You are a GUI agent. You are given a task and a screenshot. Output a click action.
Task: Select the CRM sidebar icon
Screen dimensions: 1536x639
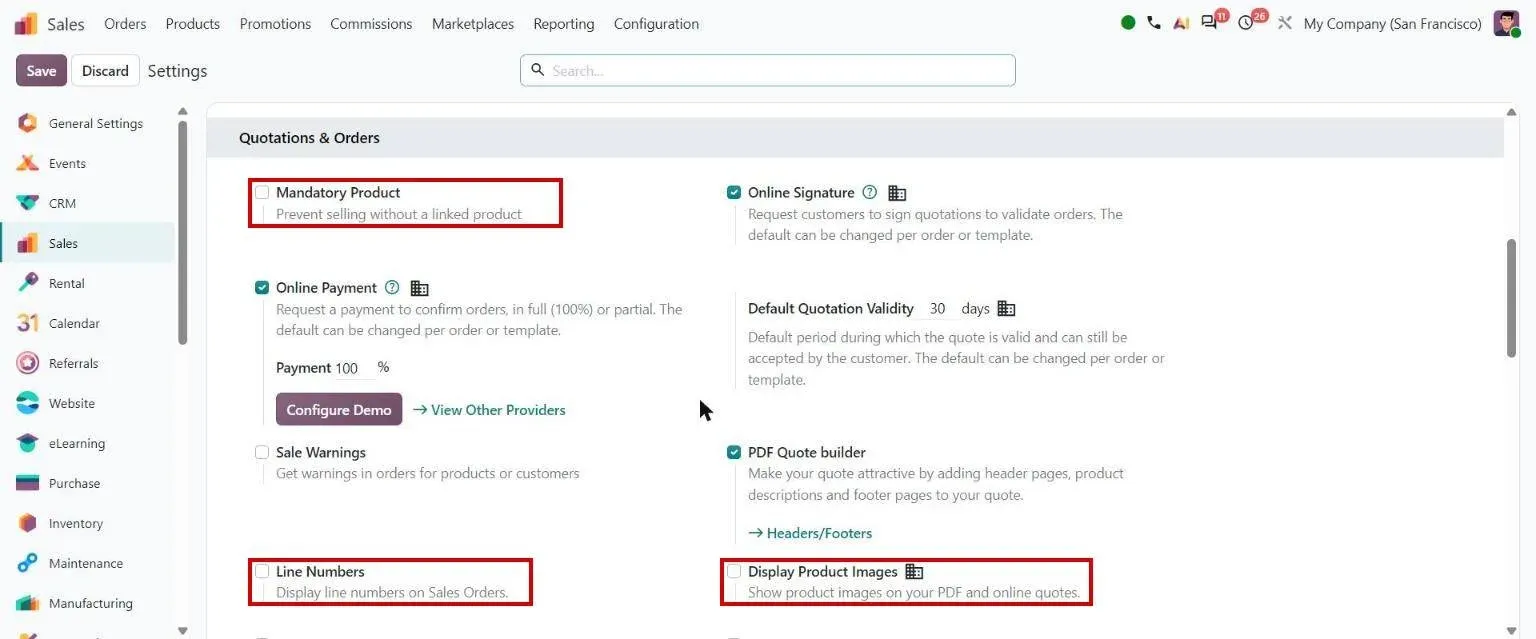28,203
